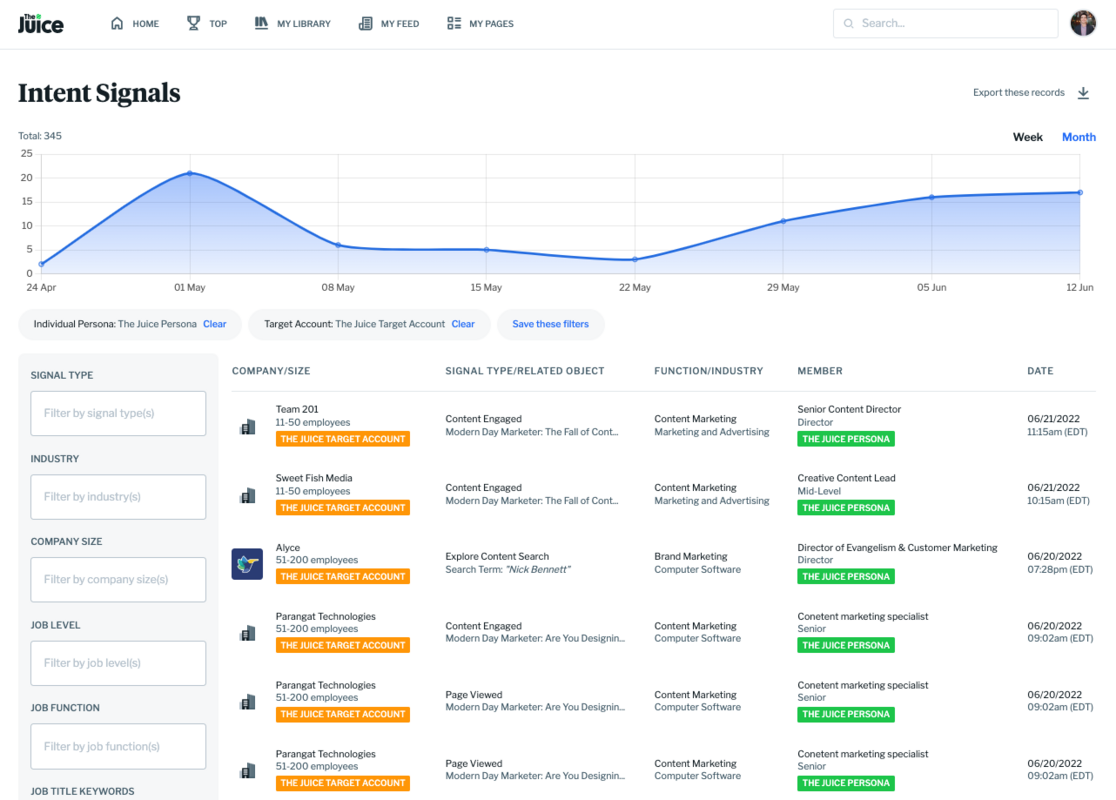
Task: Open the signal type filter dropdown
Action: (118, 413)
